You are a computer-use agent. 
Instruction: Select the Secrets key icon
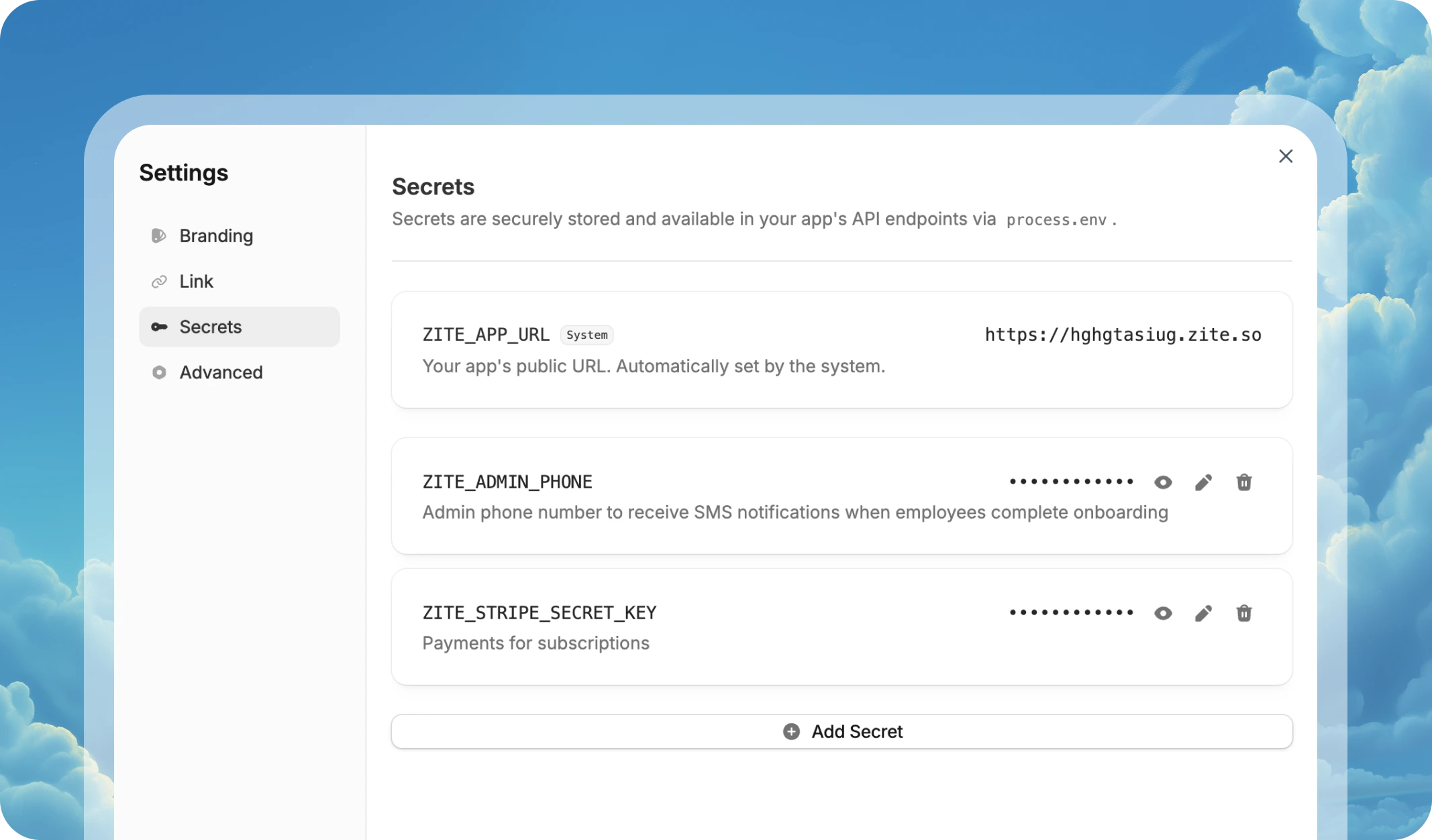(159, 327)
